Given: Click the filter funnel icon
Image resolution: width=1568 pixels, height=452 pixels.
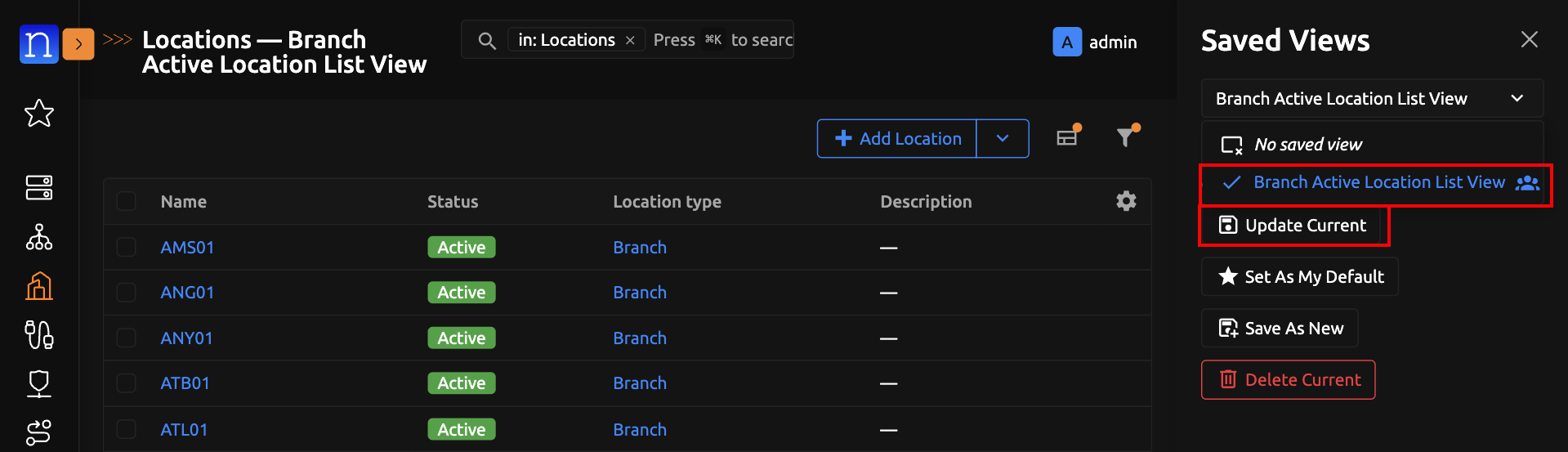Looking at the screenshot, I should coord(1126,137).
